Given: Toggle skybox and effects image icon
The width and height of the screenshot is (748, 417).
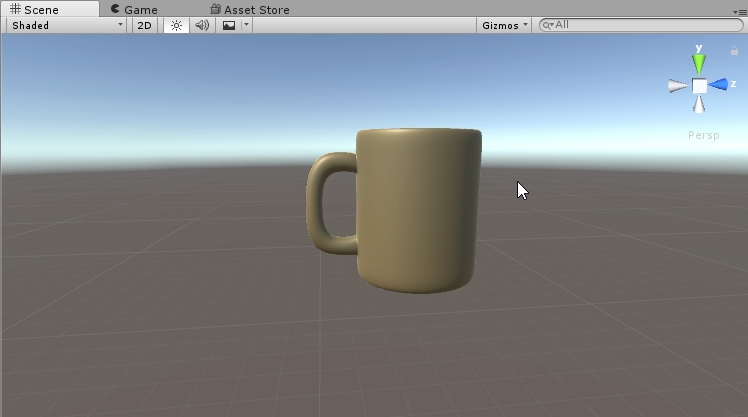Looking at the screenshot, I should [x=229, y=25].
